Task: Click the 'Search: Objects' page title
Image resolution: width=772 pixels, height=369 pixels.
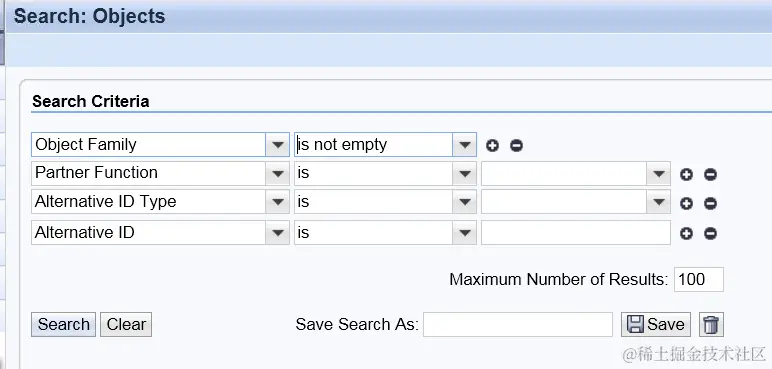Action: 90,16
